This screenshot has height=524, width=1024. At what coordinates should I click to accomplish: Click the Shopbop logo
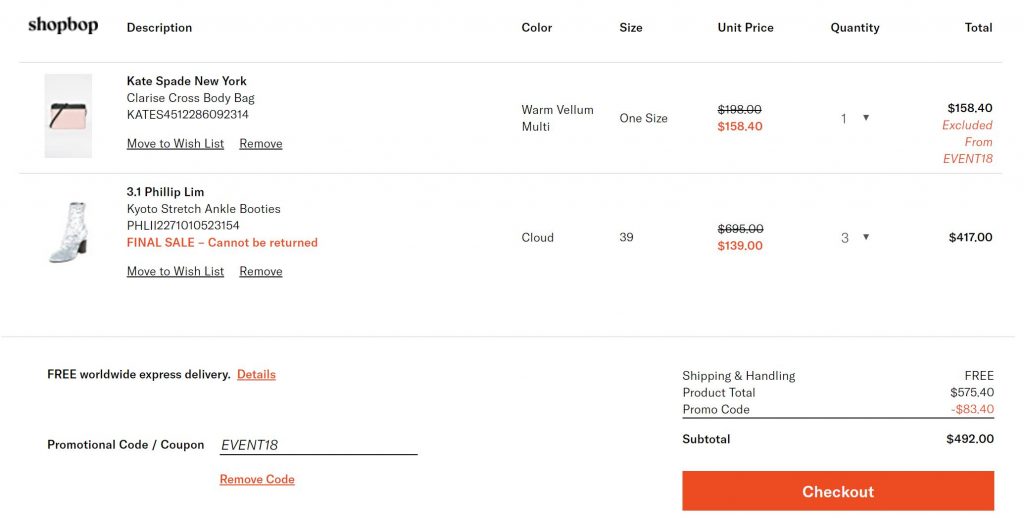tap(63, 26)
